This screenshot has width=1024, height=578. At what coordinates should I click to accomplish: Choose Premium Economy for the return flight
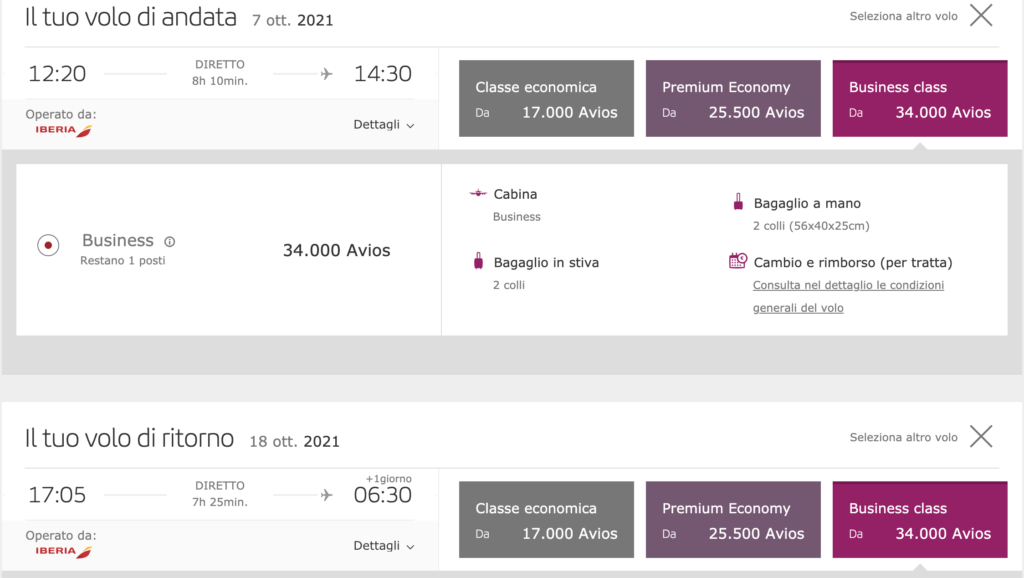pos(733,519)
